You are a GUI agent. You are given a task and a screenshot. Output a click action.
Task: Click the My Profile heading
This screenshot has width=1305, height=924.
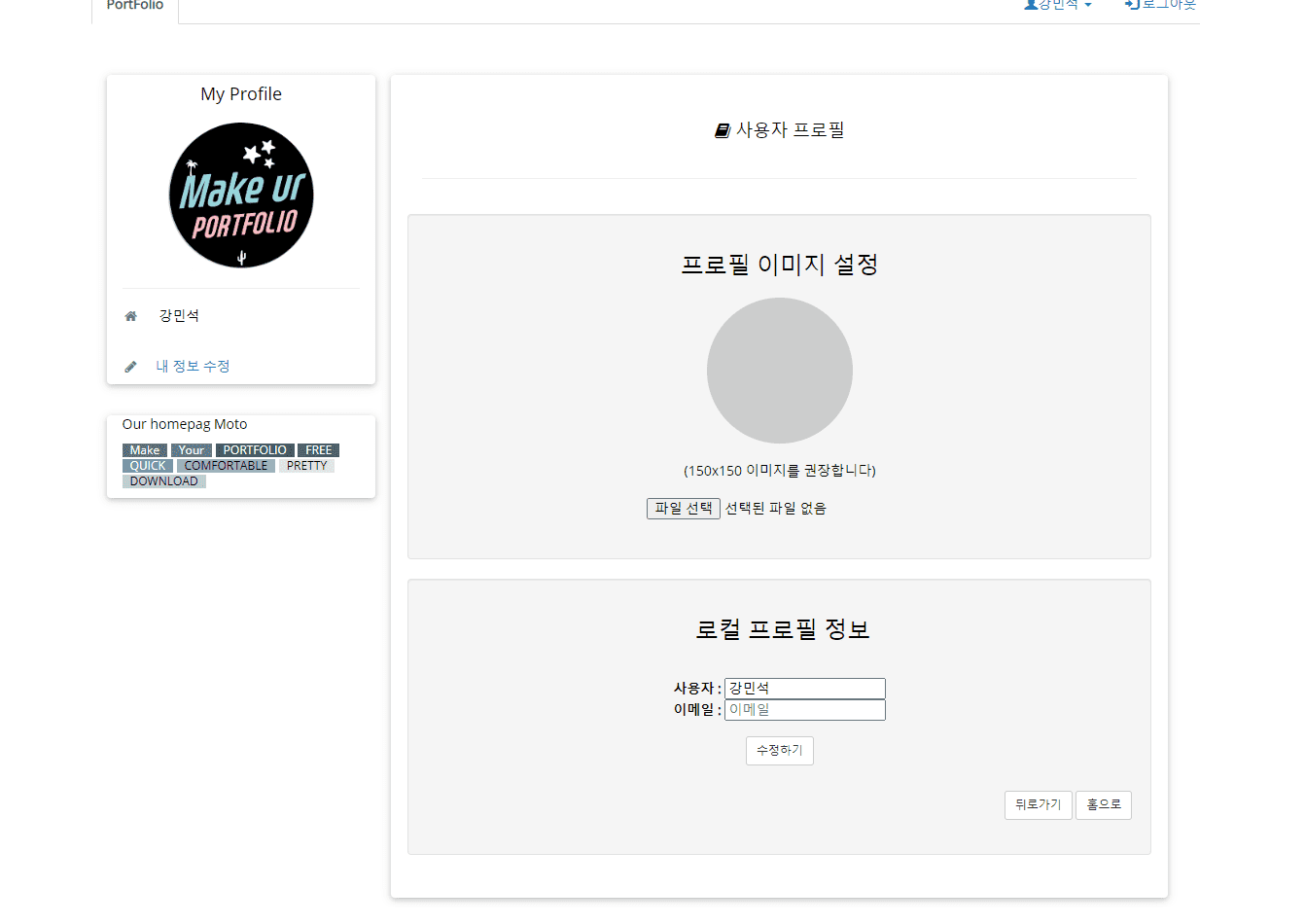241,94
